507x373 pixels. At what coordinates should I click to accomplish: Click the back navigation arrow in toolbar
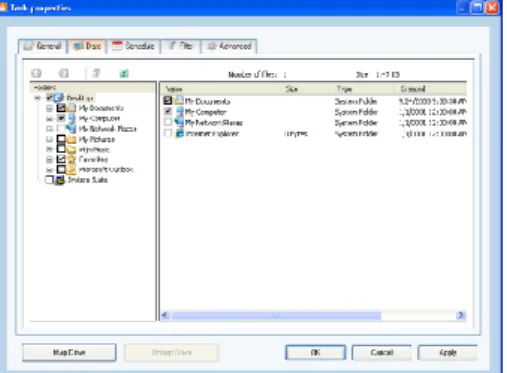(36, 73)
